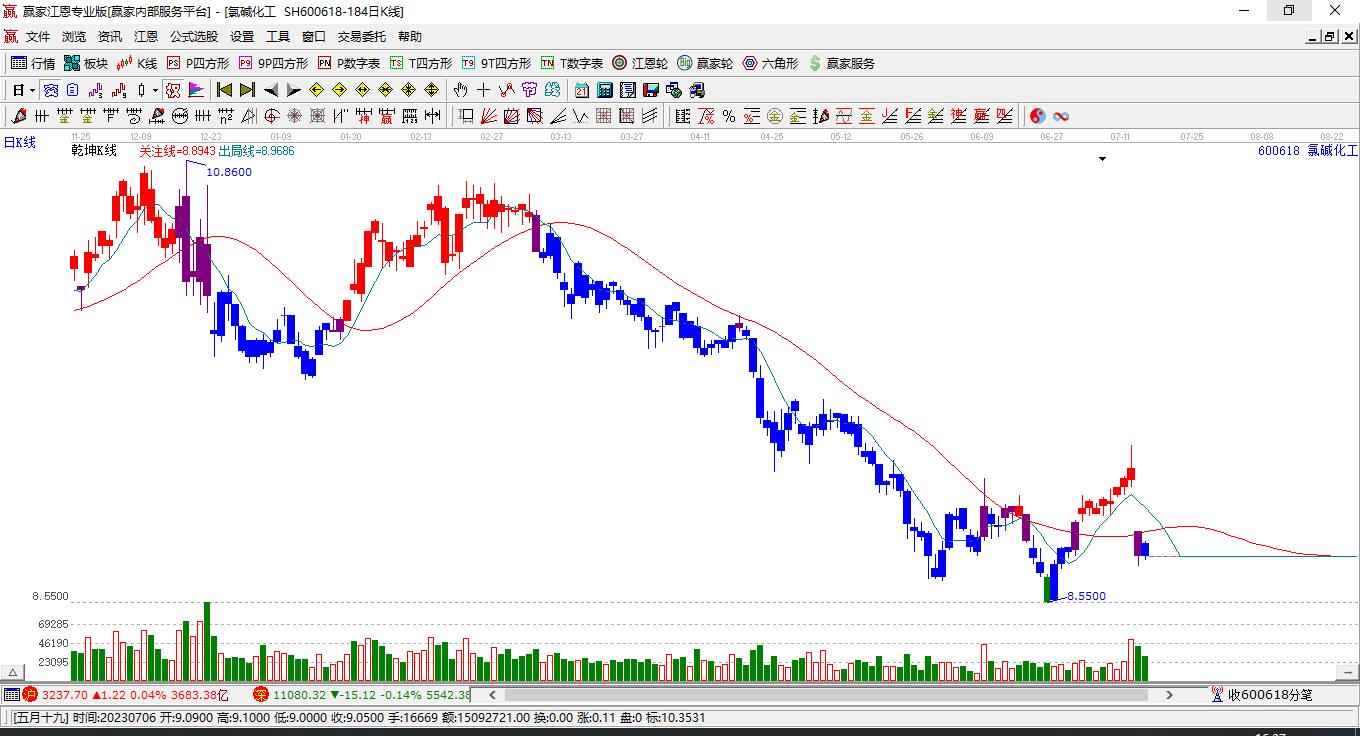Screen dimensions: 1360x736
Task: Click the red floppy disk save icon
Action: pos(651,90)
